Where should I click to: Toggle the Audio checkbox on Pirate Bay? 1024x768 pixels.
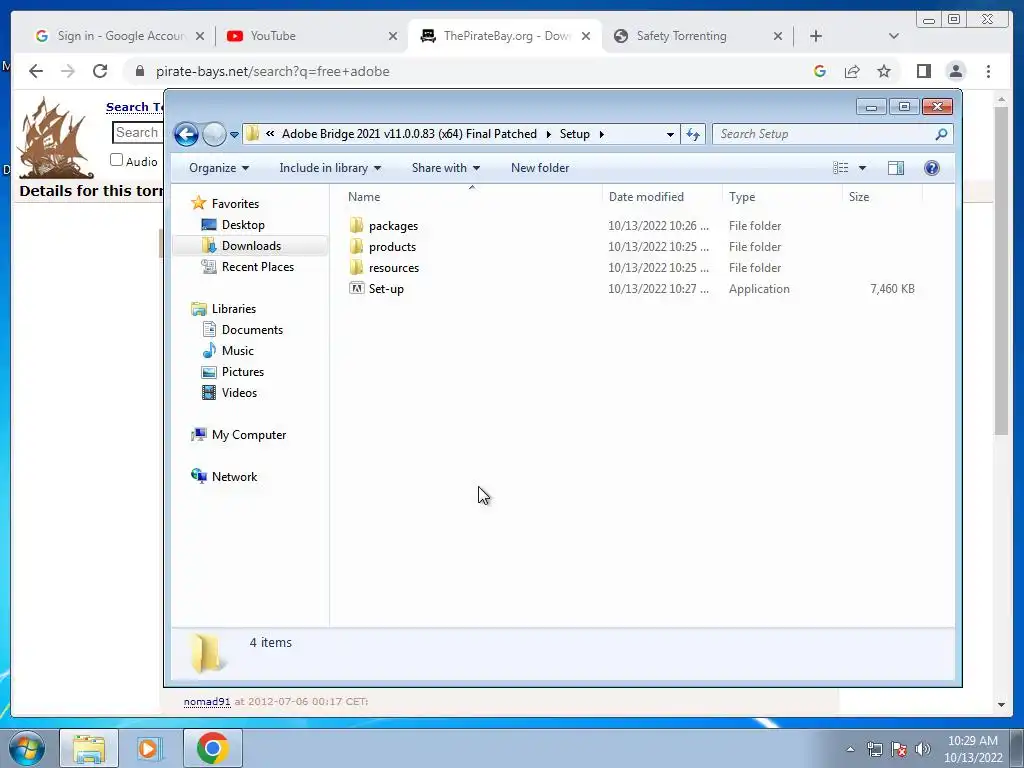point(116,159)
